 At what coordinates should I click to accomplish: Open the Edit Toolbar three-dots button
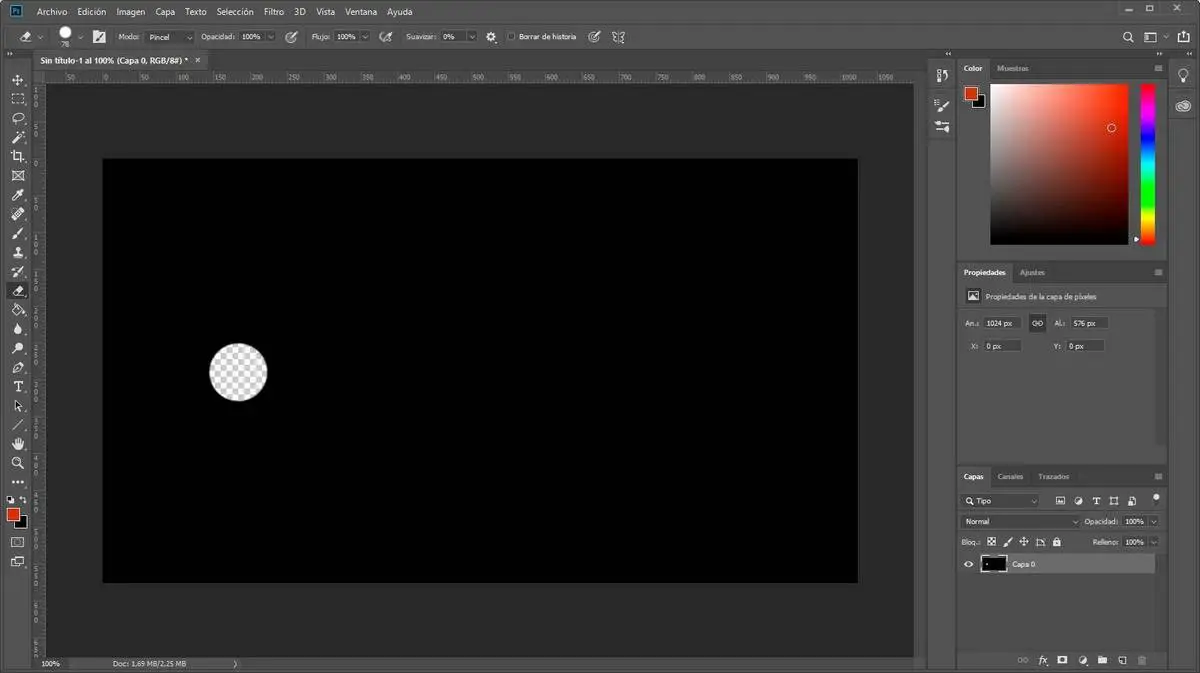[x=17, y=482]
